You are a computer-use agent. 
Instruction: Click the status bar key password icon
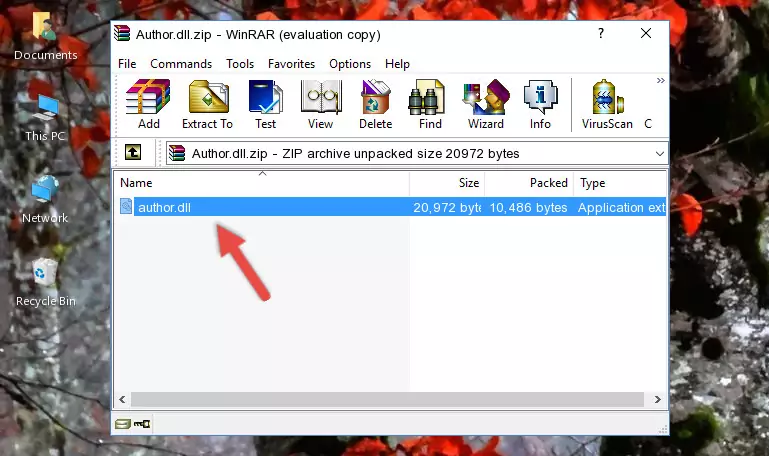(x=142, y=424)
